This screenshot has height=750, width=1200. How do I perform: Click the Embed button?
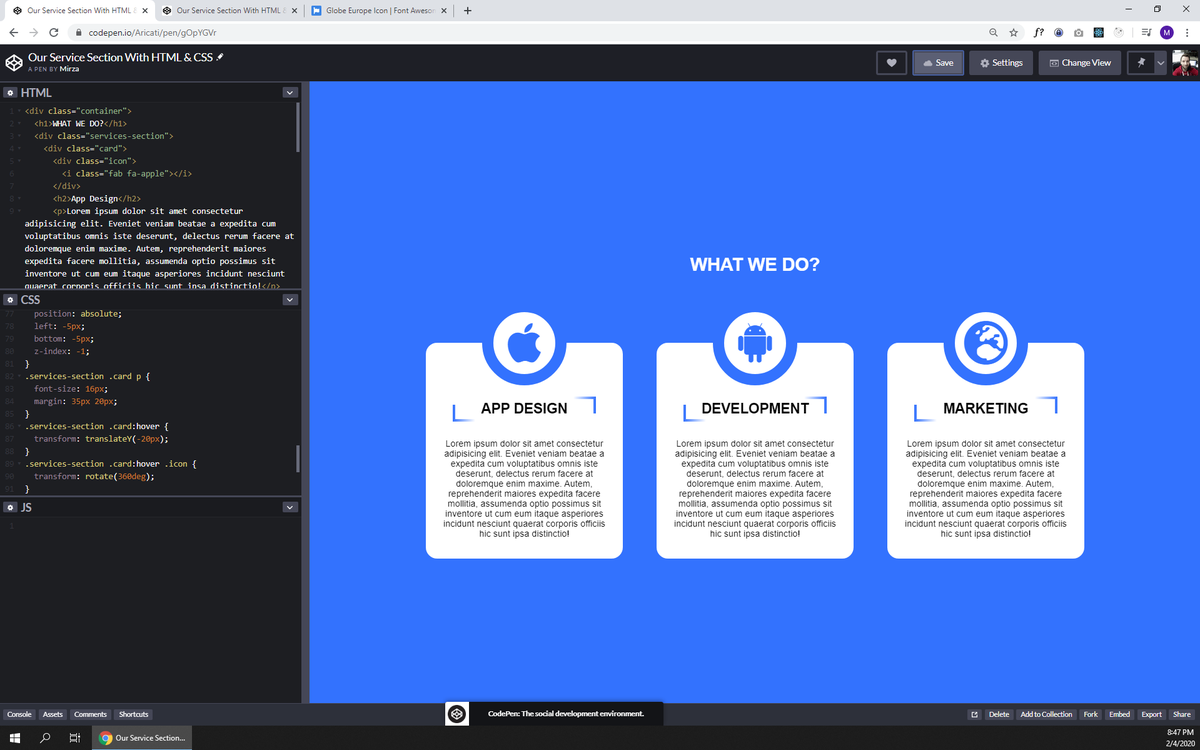pos(1120,714)
